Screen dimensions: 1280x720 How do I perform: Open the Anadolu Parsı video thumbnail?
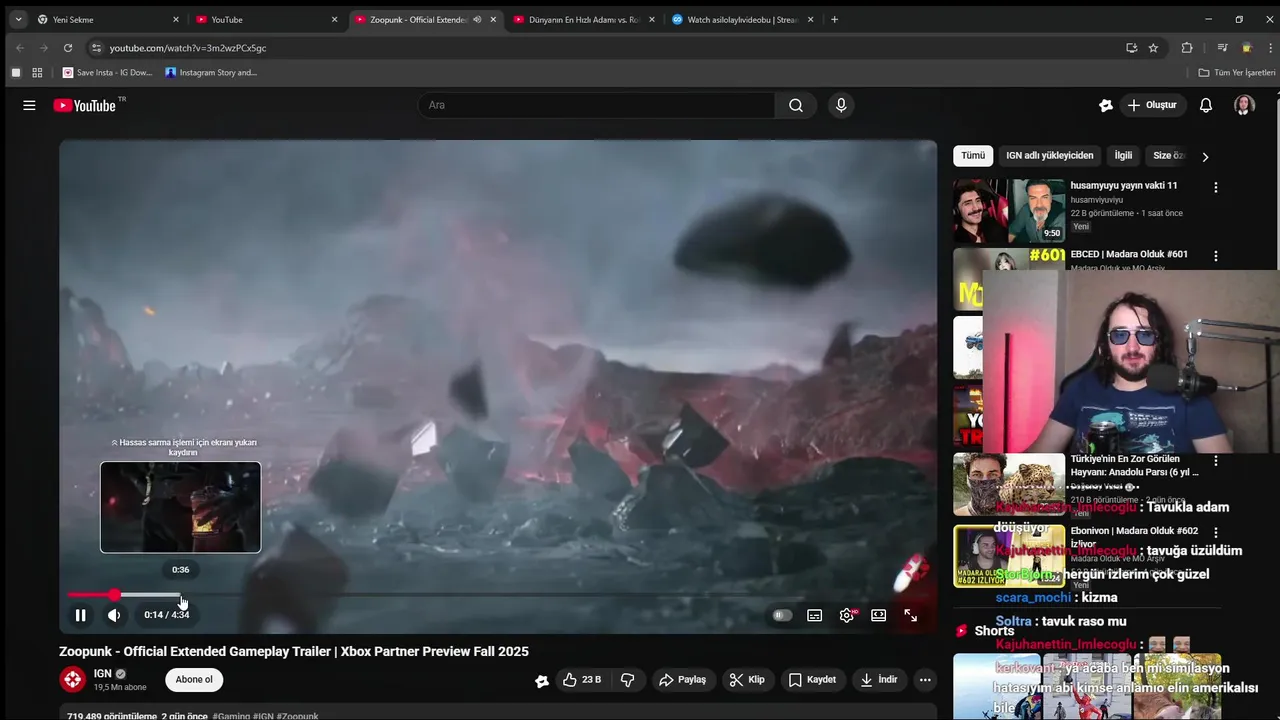click(x=1009, y=485)
